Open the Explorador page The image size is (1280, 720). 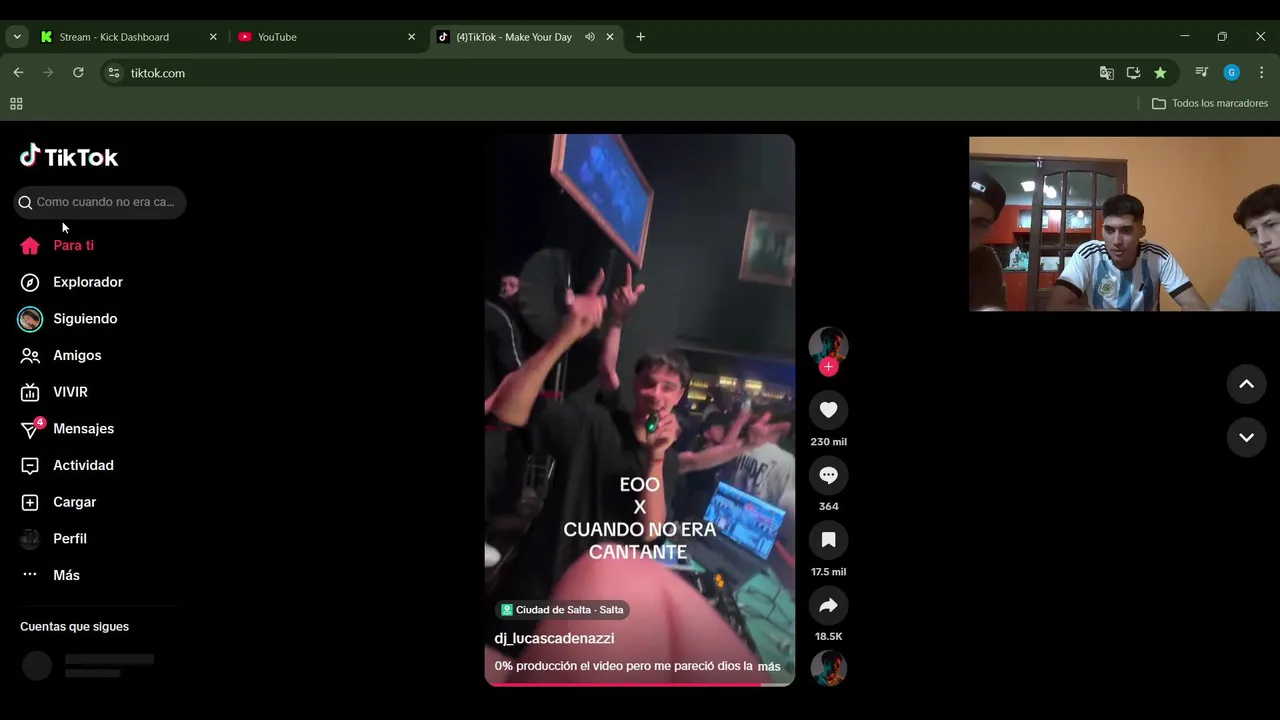(88, 282)
